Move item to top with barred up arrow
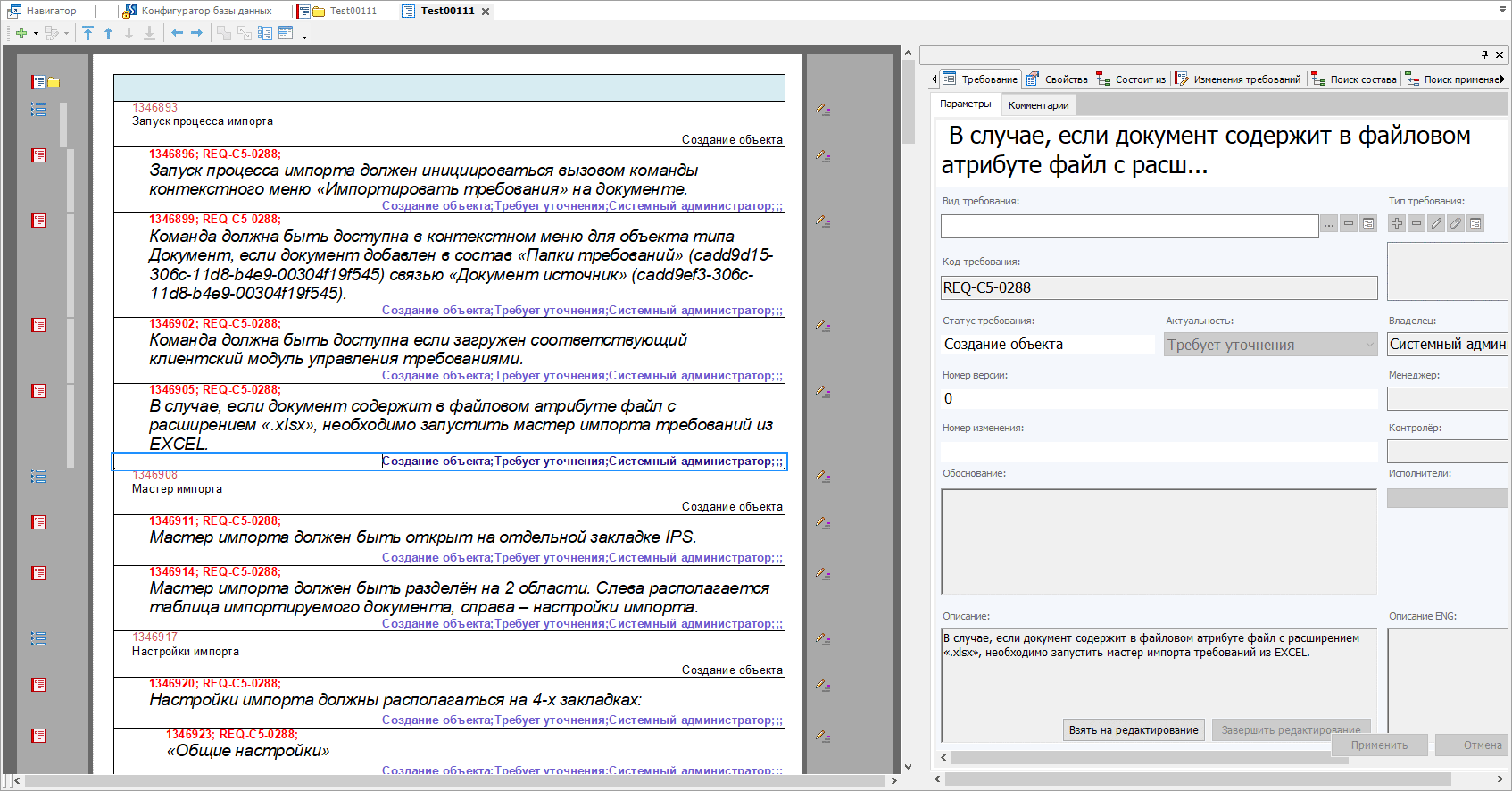 tap(87, 33)
